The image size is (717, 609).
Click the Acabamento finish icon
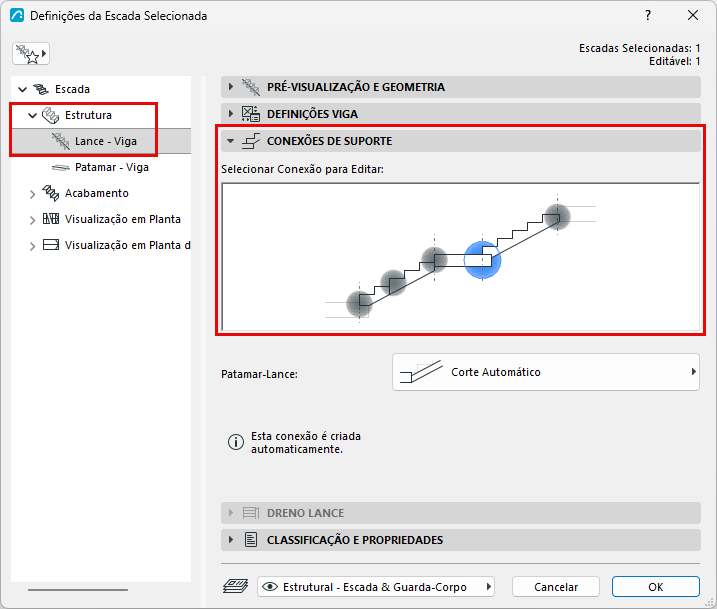coord(50,193)
